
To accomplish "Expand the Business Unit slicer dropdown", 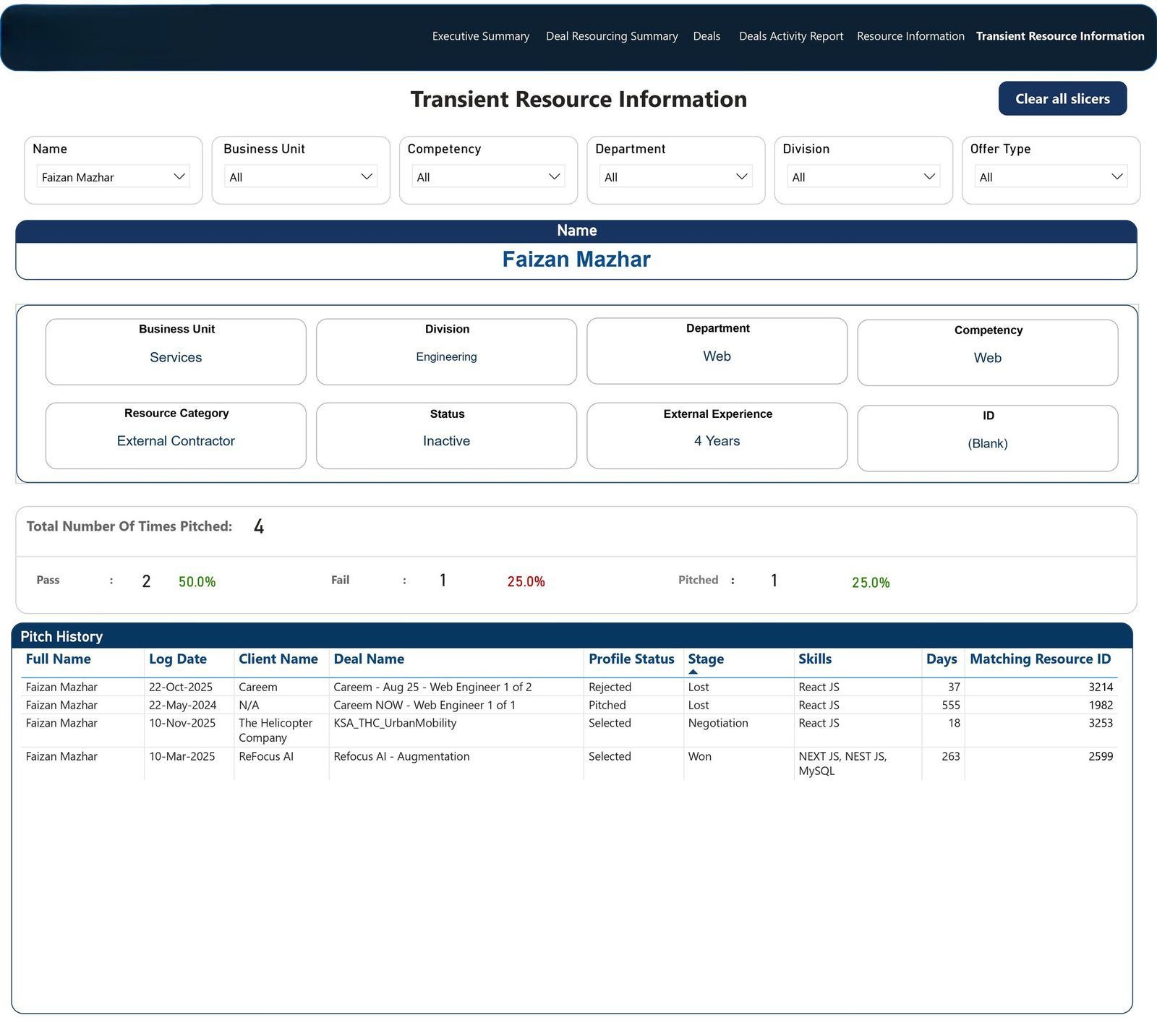I will (301, 176).
